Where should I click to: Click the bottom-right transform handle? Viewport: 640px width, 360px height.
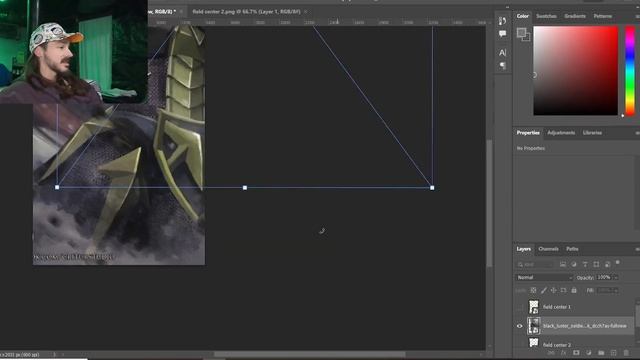432,188
